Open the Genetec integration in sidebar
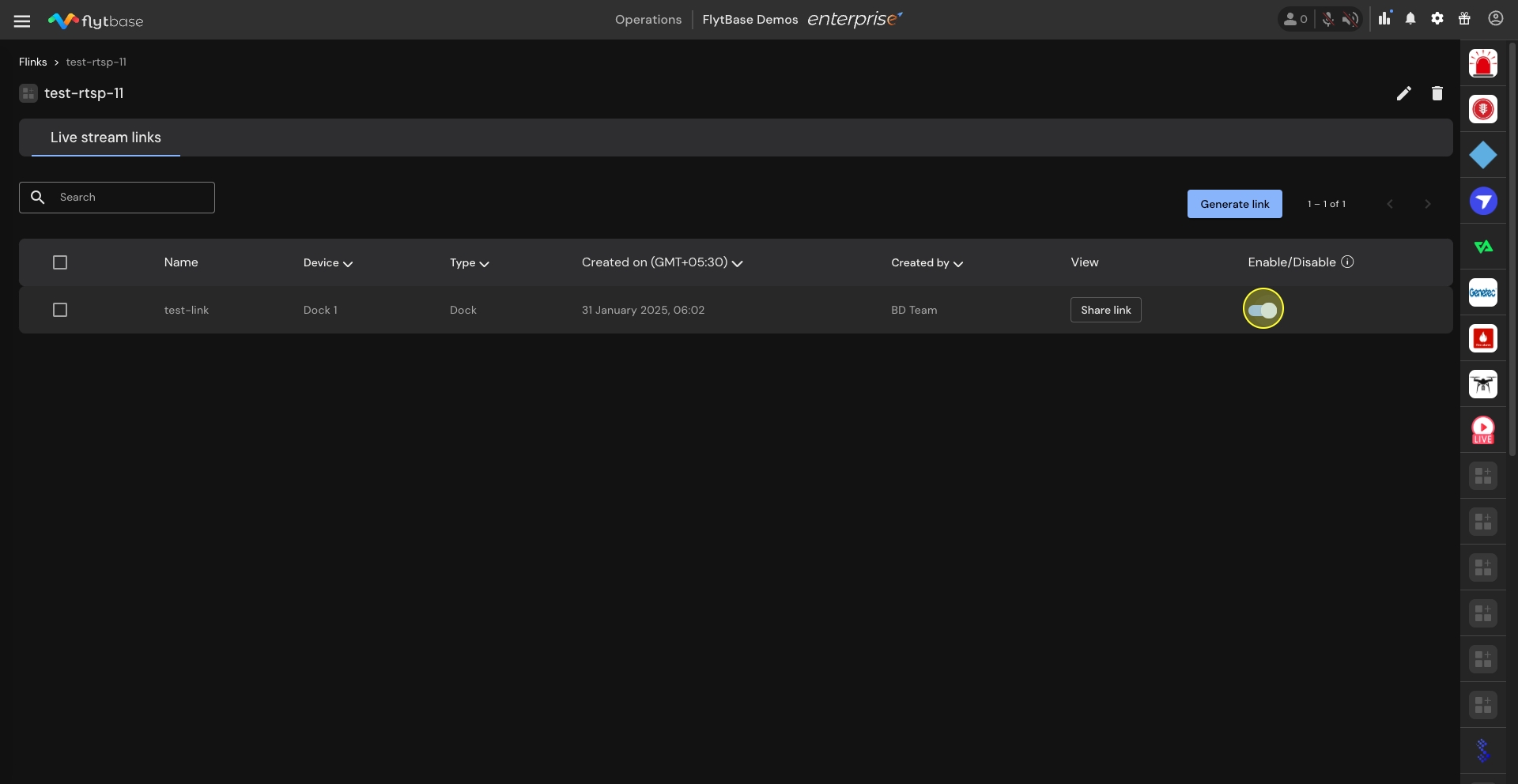 click(x=1482, y=293)
